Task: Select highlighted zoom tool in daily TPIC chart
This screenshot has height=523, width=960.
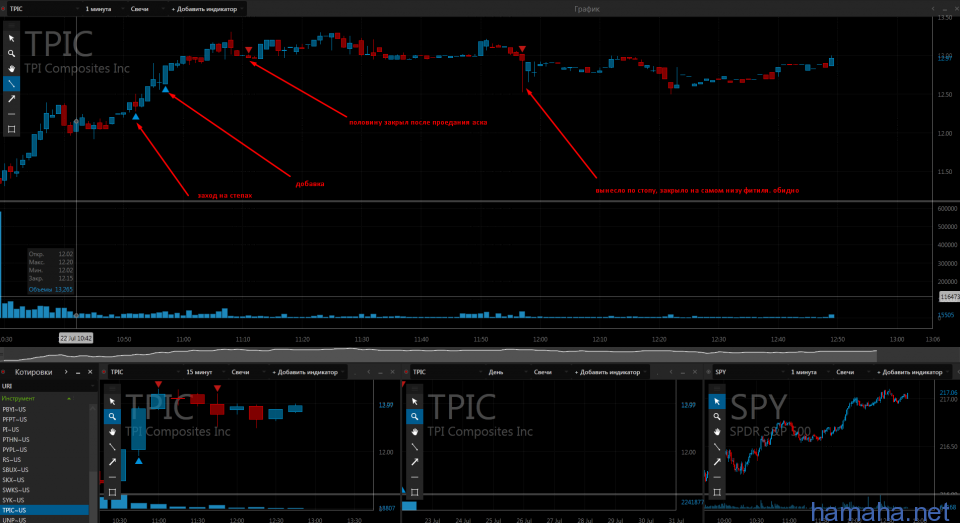Action: coord(414,416)
